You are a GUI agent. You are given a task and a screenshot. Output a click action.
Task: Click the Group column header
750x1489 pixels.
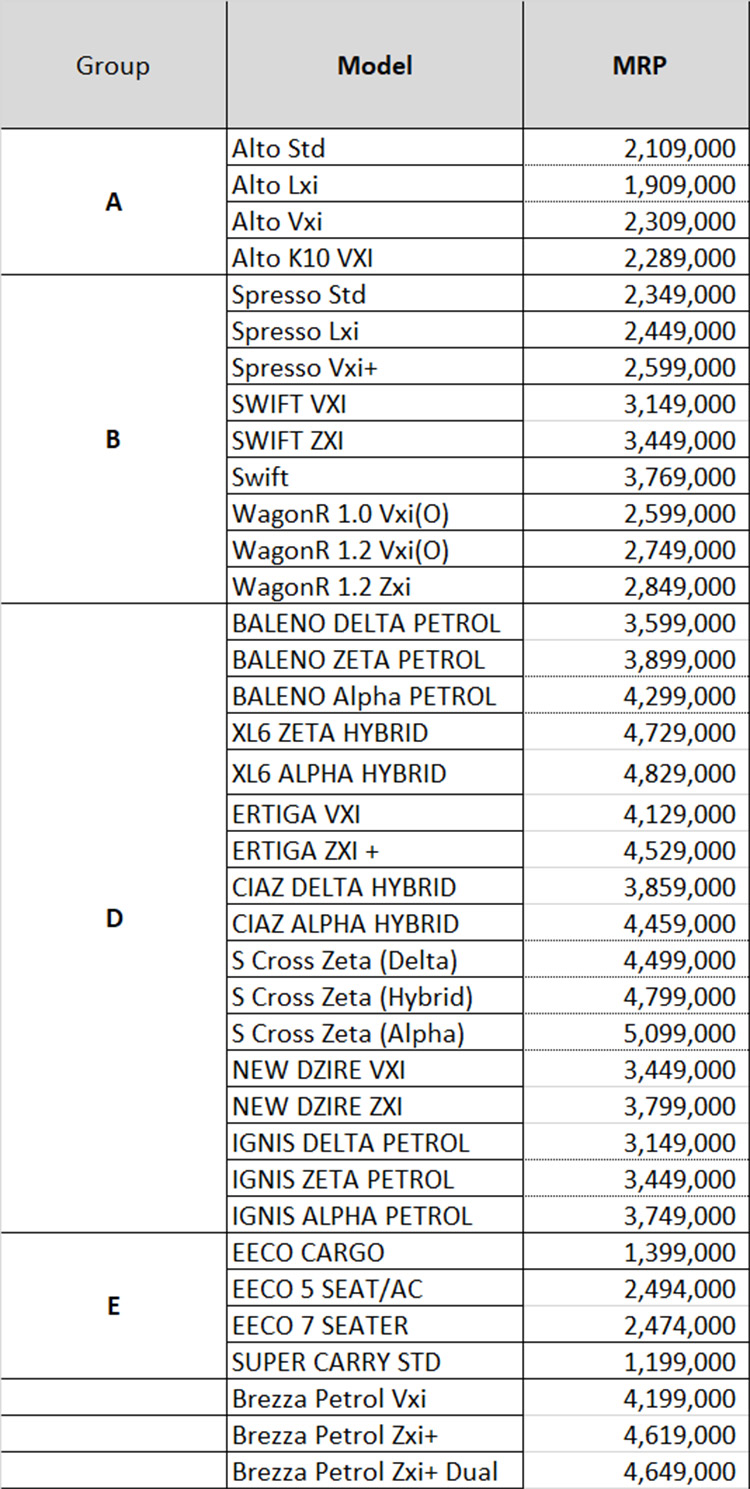point(113,66)
